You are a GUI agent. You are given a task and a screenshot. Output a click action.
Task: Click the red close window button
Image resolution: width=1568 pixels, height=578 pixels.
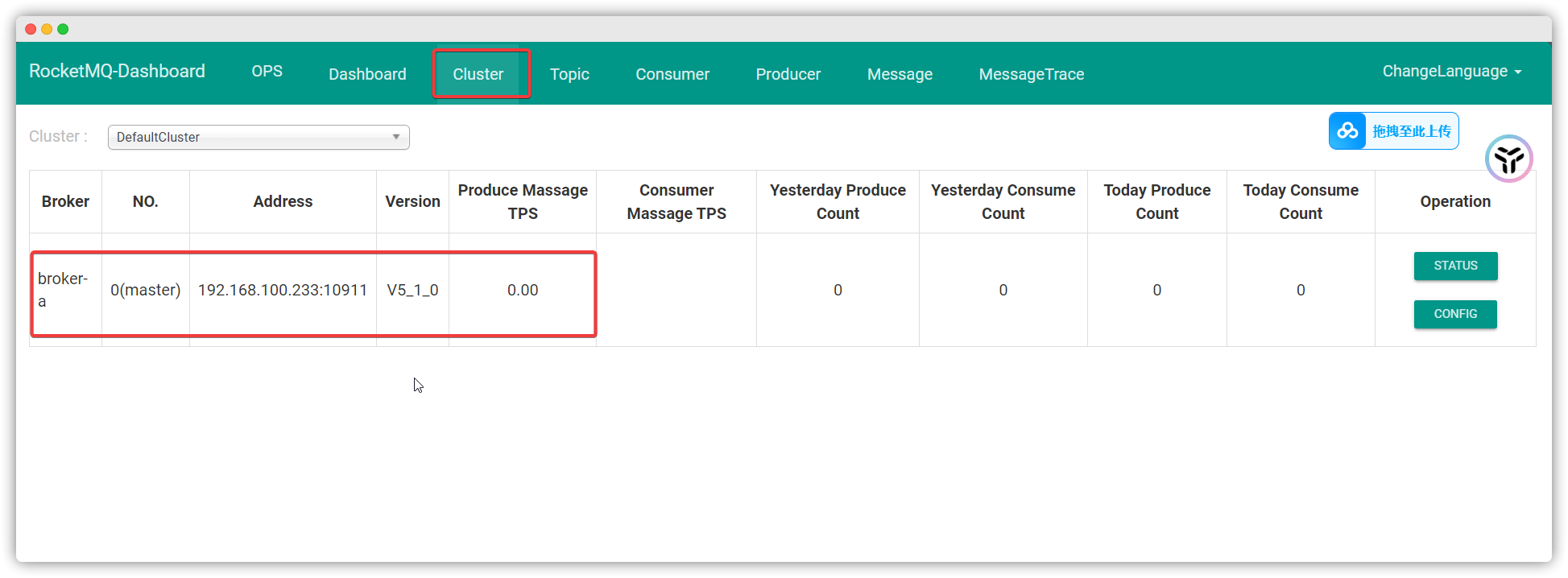31,29
